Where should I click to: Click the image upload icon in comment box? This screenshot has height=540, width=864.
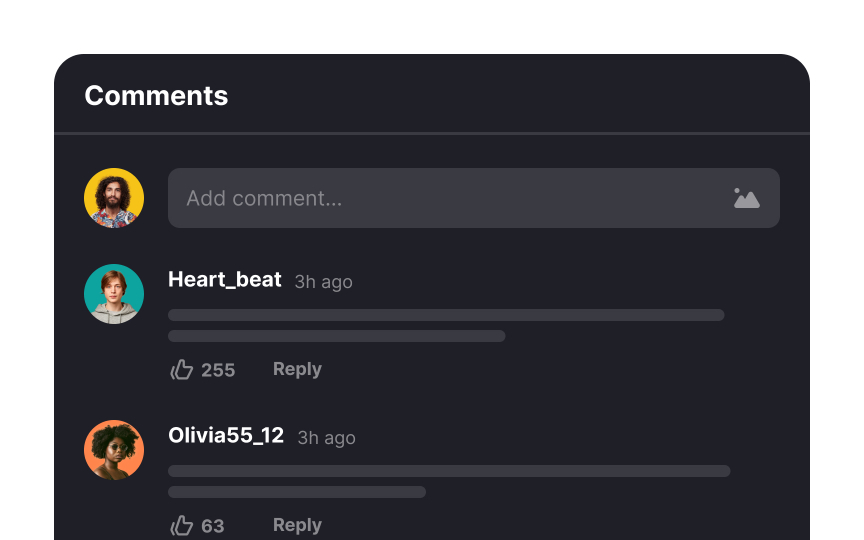pyautogui.click(x=747, y=198)
